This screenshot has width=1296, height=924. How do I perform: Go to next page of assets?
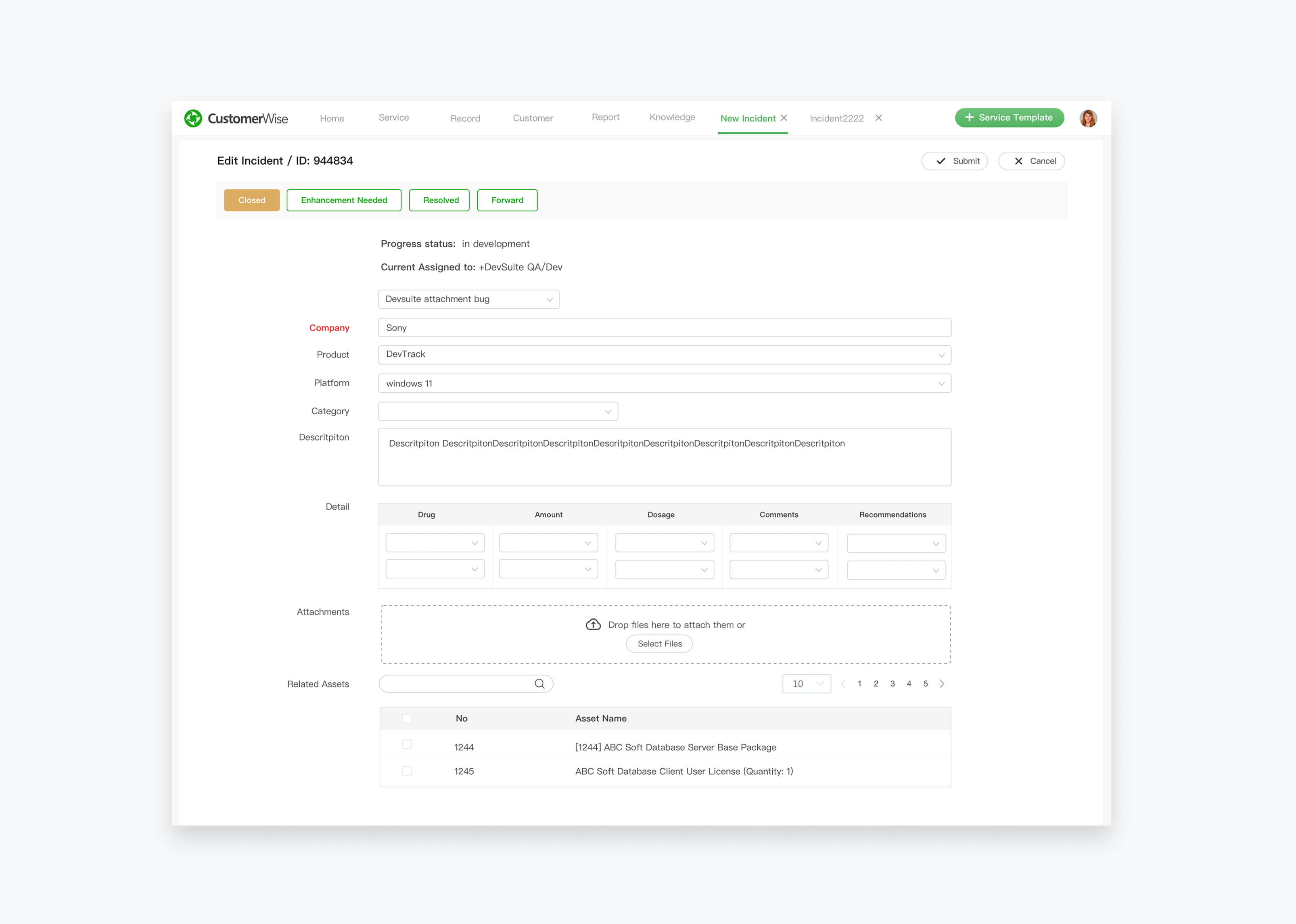(942, 684)
